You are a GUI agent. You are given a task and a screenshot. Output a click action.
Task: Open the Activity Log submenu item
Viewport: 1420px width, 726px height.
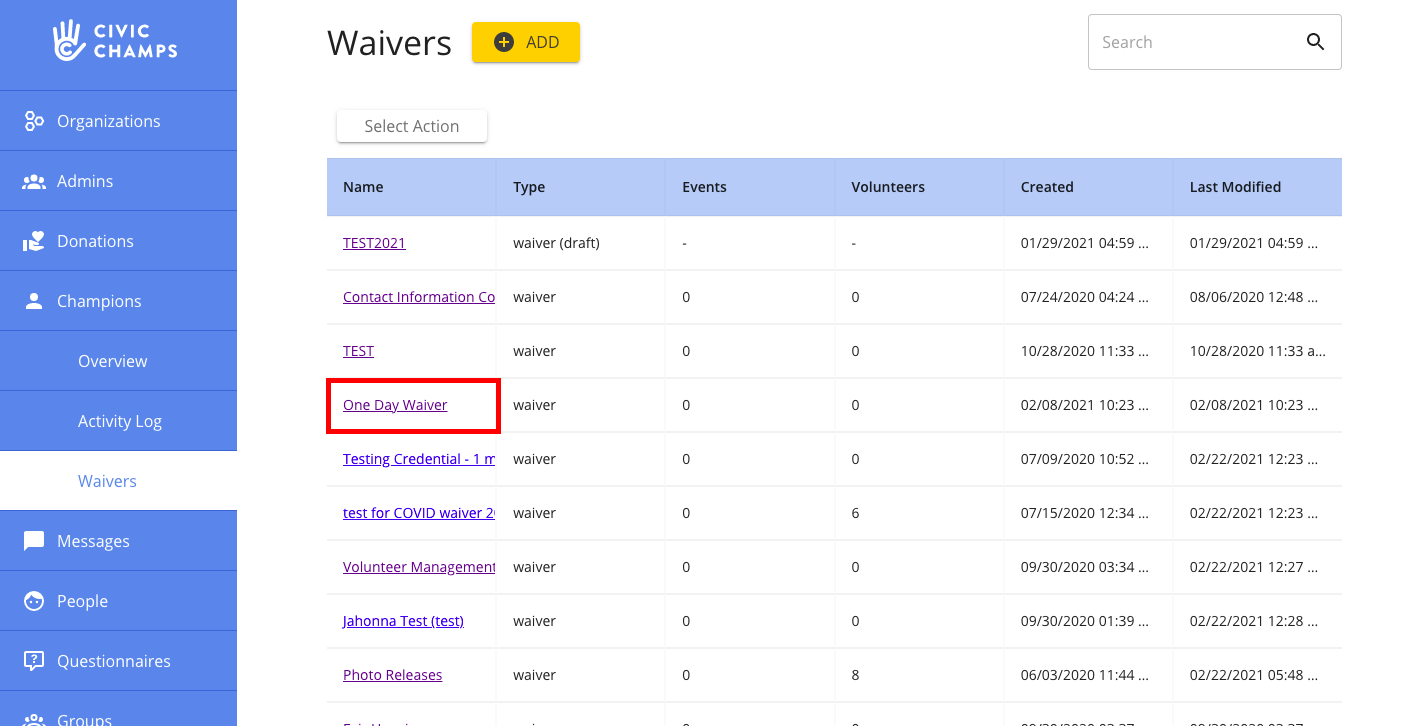[118, 421]
